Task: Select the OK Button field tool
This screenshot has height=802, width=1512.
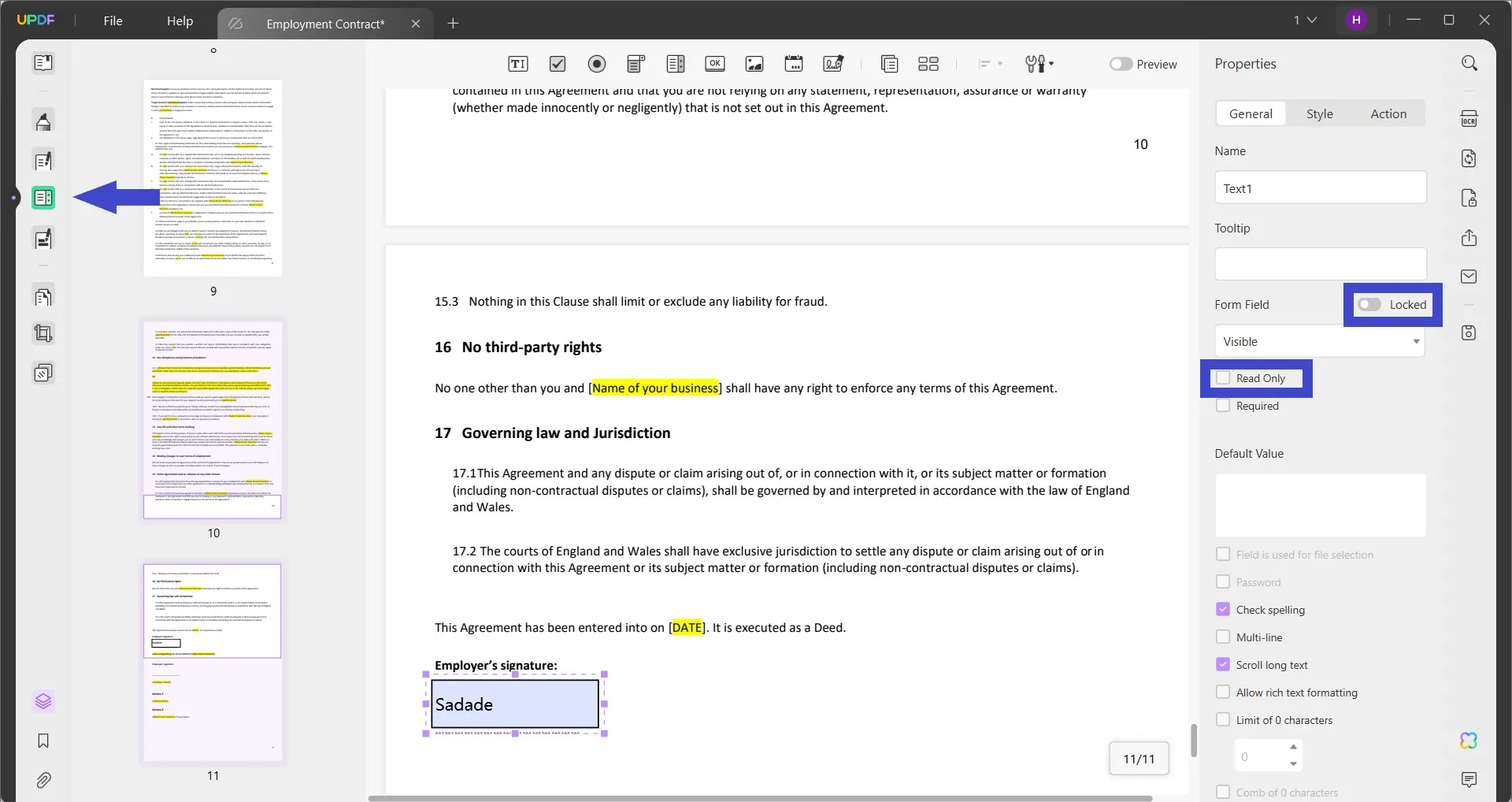Action: click(715, 64)
